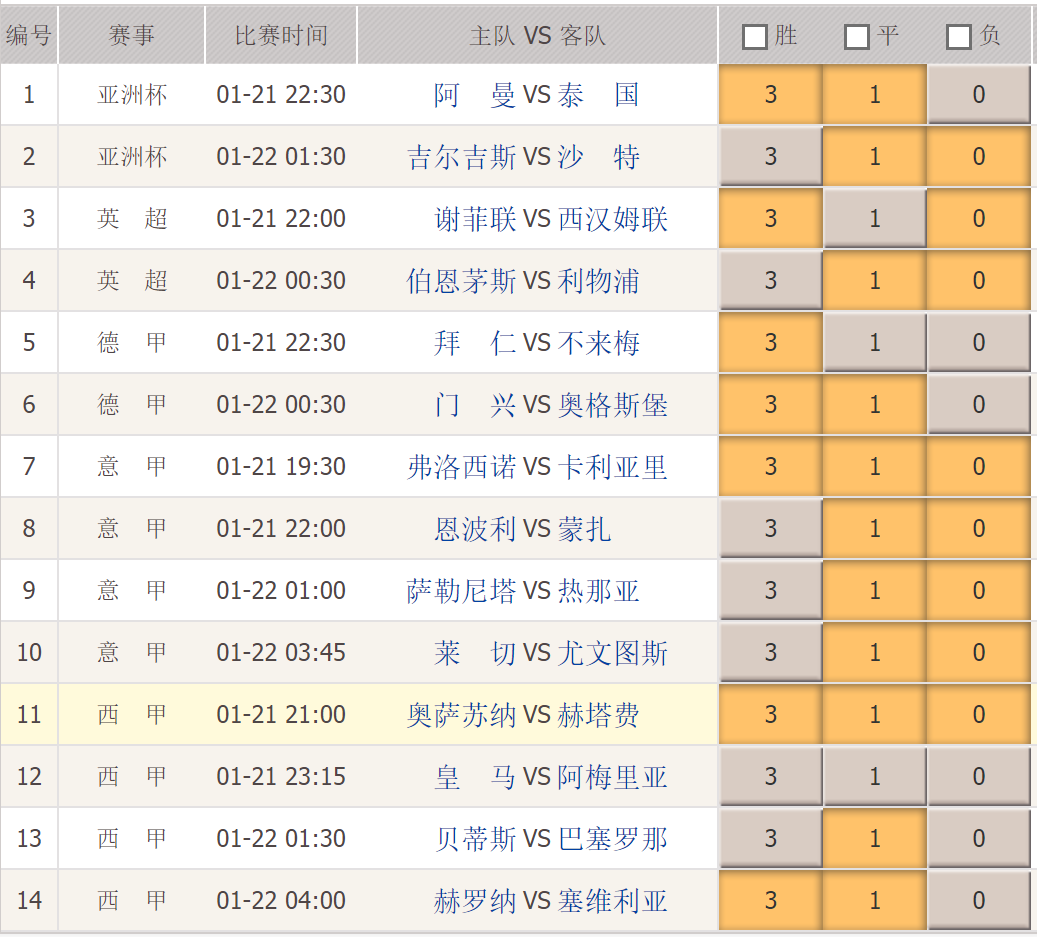Screen dimensions: 1037x937
Task: Open the 贝蒂斯 VS 巴塞罗那 match link
Action: coord(551,838)
